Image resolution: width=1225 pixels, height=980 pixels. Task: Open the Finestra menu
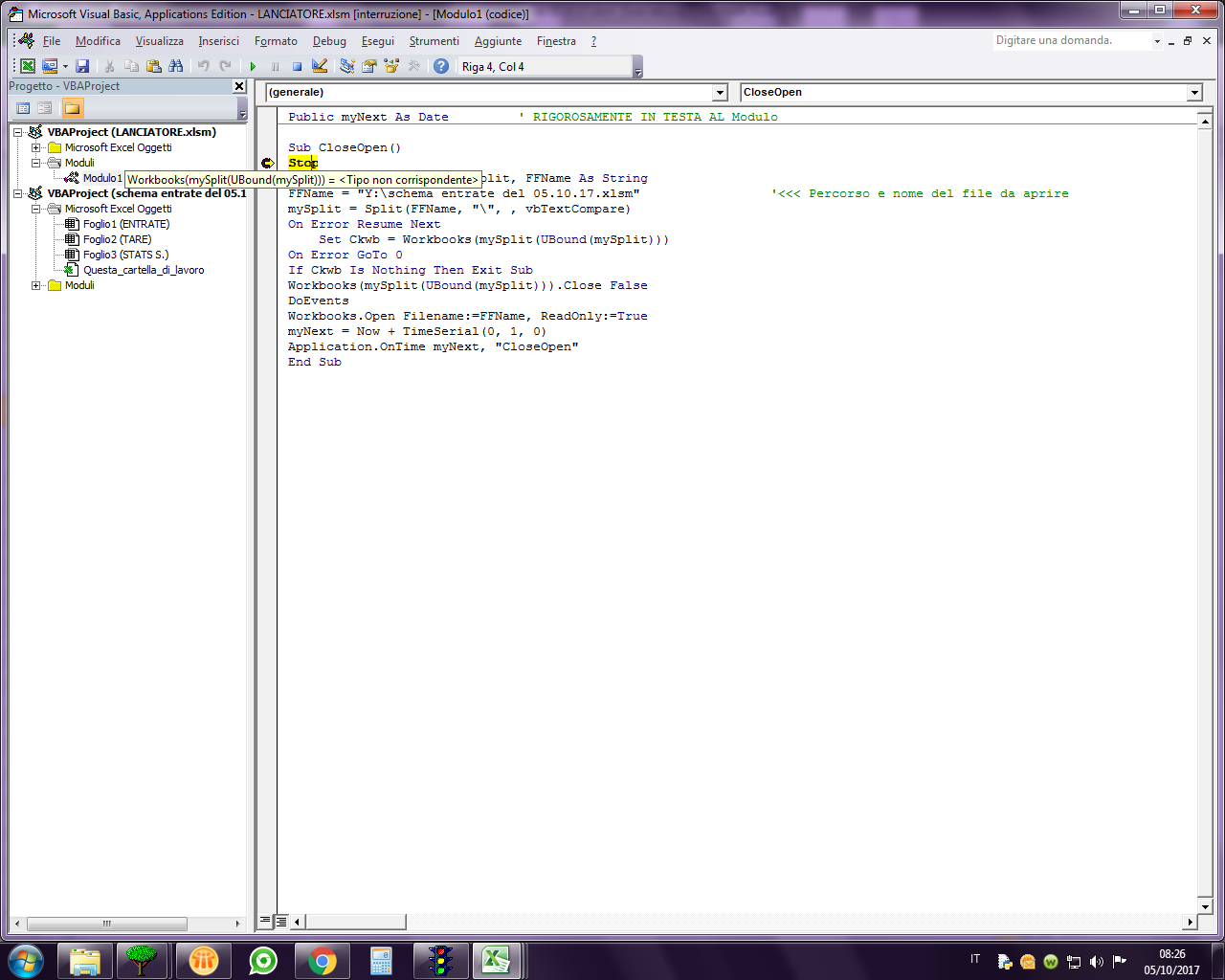pos(556,41)
